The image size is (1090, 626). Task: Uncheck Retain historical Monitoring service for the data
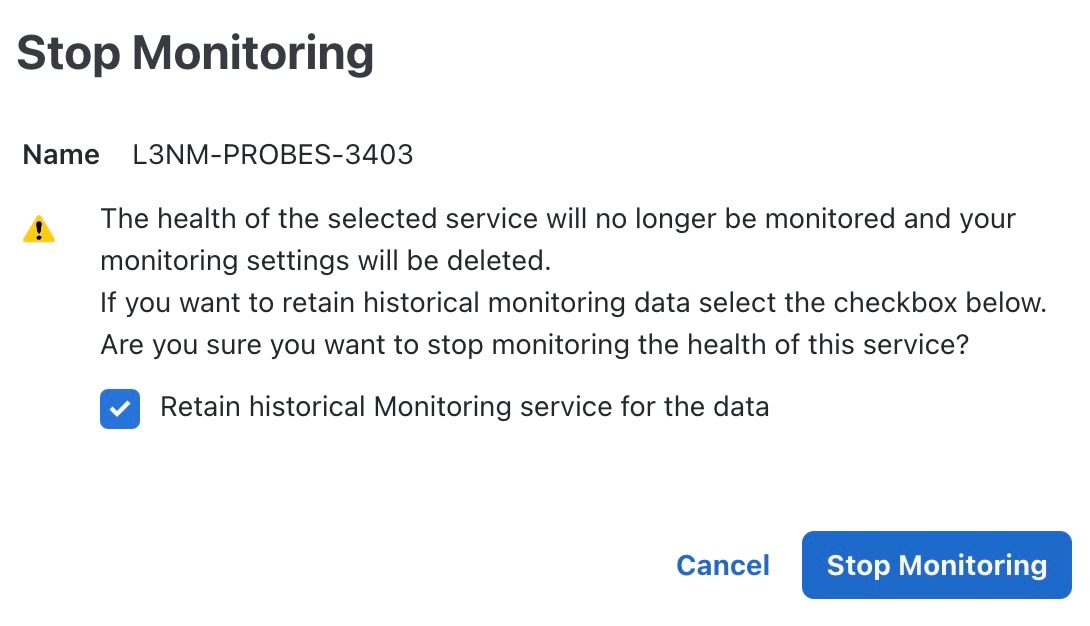pos(120,407)
